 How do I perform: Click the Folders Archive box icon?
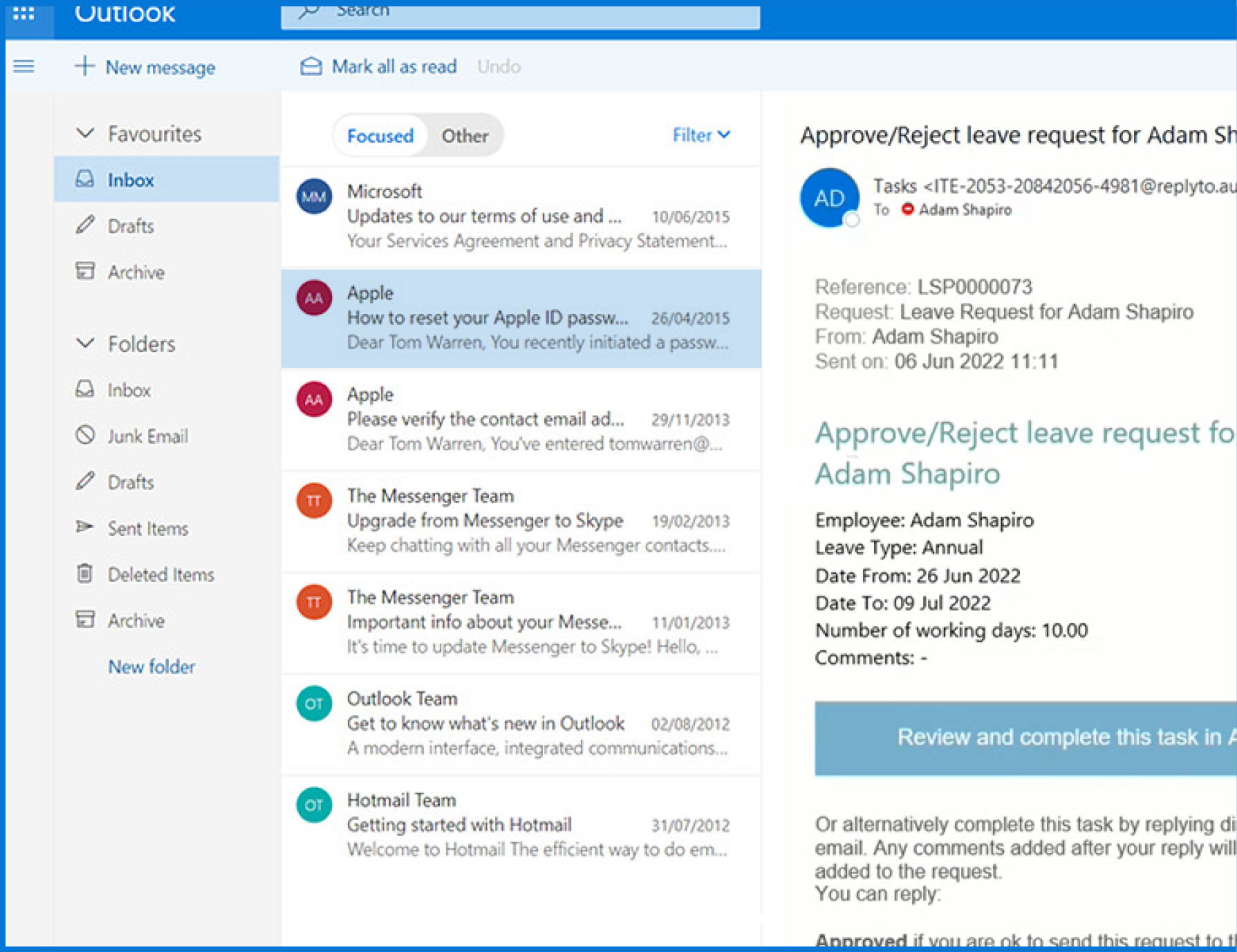pos(85,619)
